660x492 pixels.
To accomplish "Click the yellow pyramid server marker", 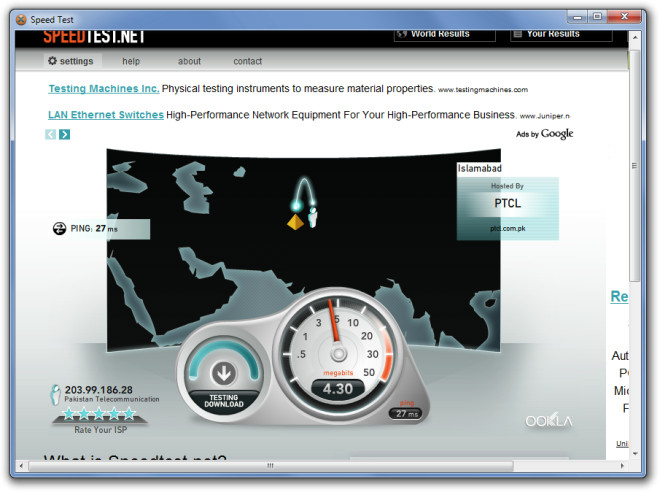I will (x=295, y=222).
